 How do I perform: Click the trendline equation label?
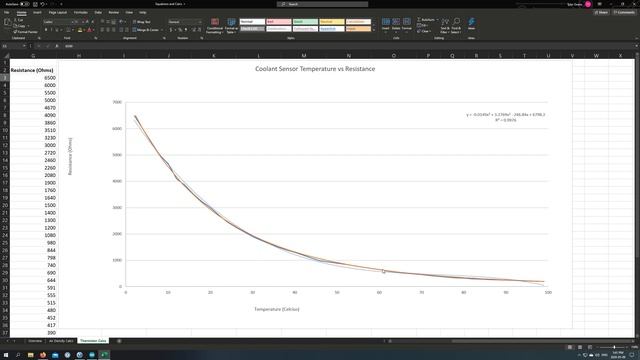pos(506,117)
